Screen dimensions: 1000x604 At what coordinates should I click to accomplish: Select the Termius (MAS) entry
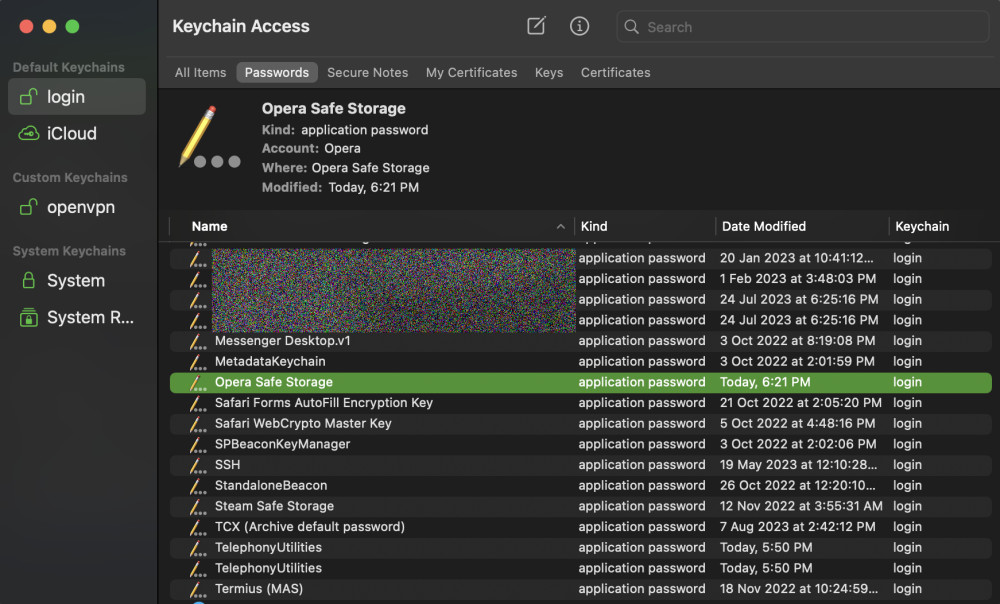pos(258,589)
